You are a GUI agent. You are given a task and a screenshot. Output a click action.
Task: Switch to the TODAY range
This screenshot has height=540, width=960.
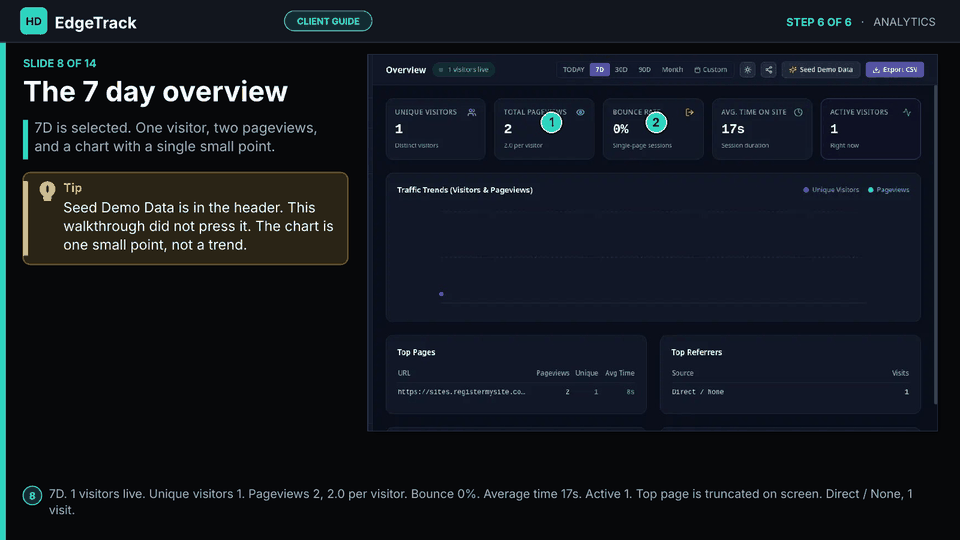click(573, 70)
